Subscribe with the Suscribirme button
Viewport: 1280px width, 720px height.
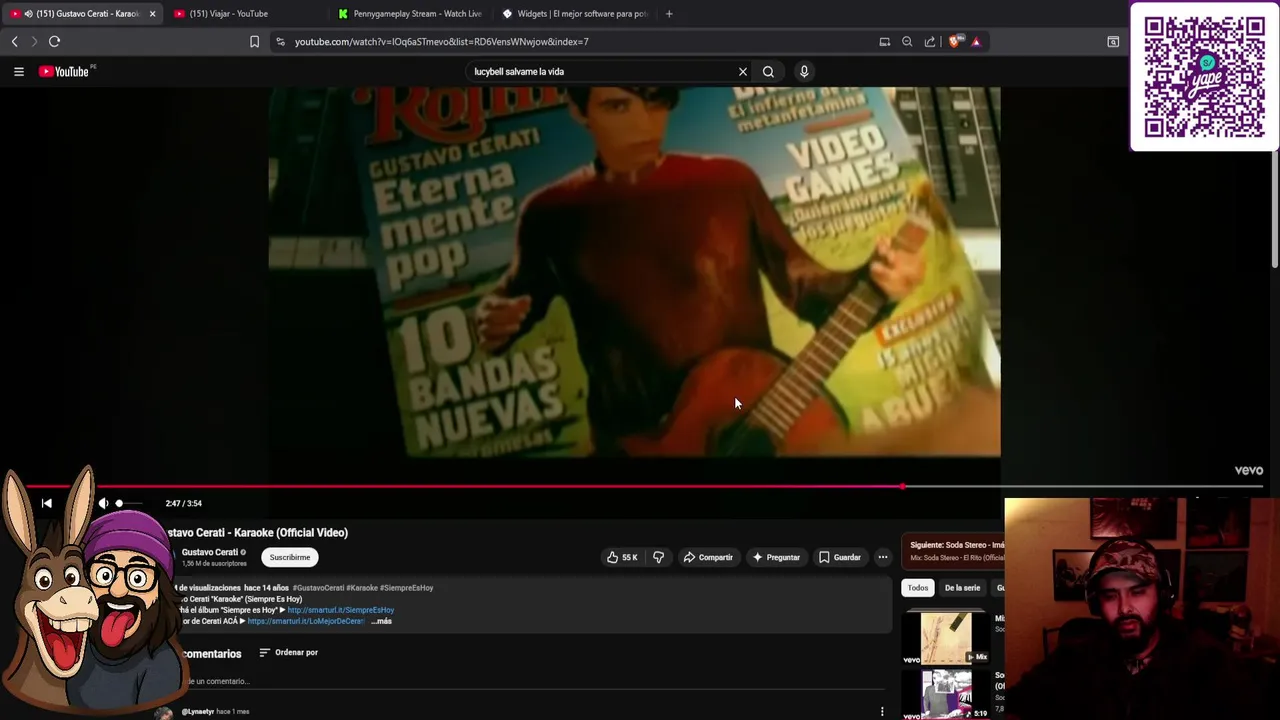click(290, 557)
